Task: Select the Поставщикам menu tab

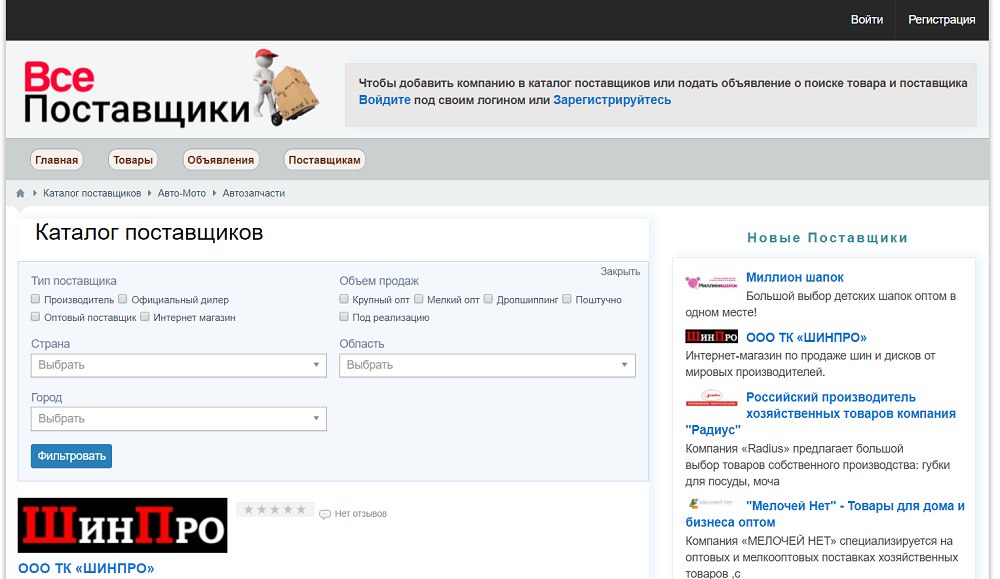Action: [324, 160]
